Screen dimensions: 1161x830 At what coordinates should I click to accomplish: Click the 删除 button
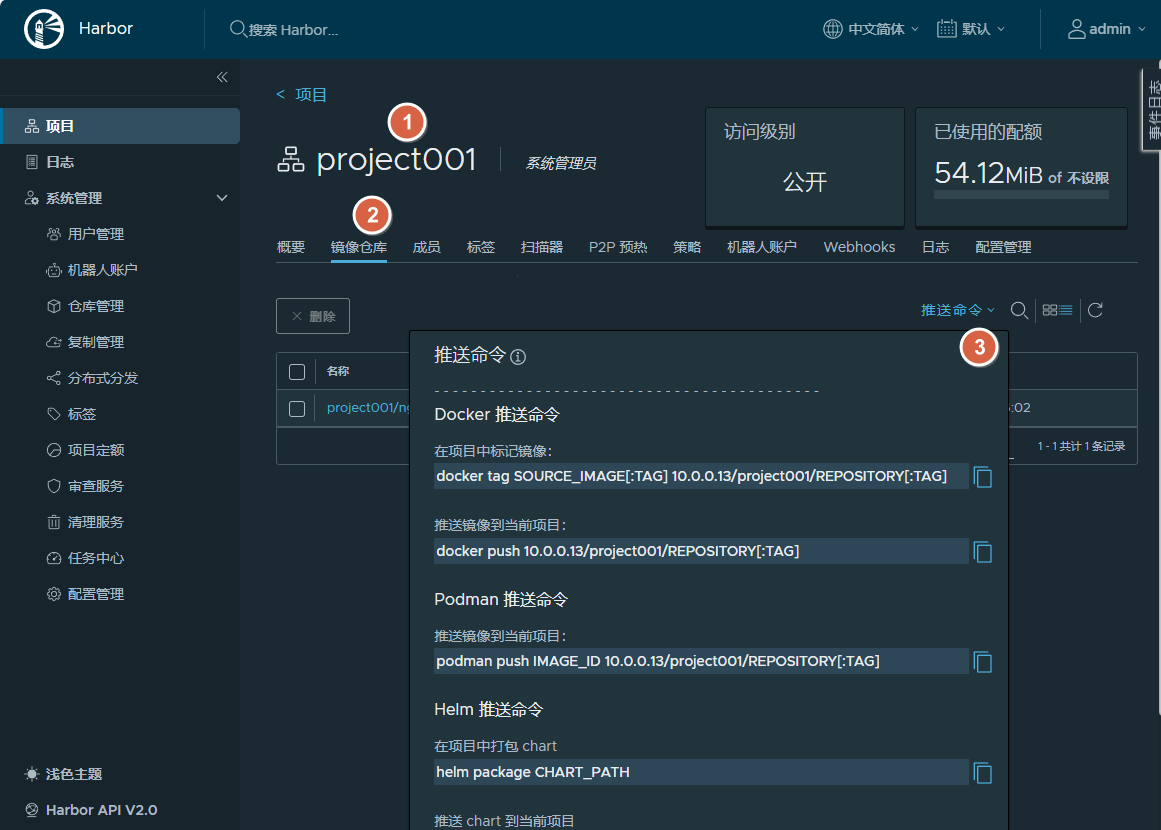(x=313, y=316)
